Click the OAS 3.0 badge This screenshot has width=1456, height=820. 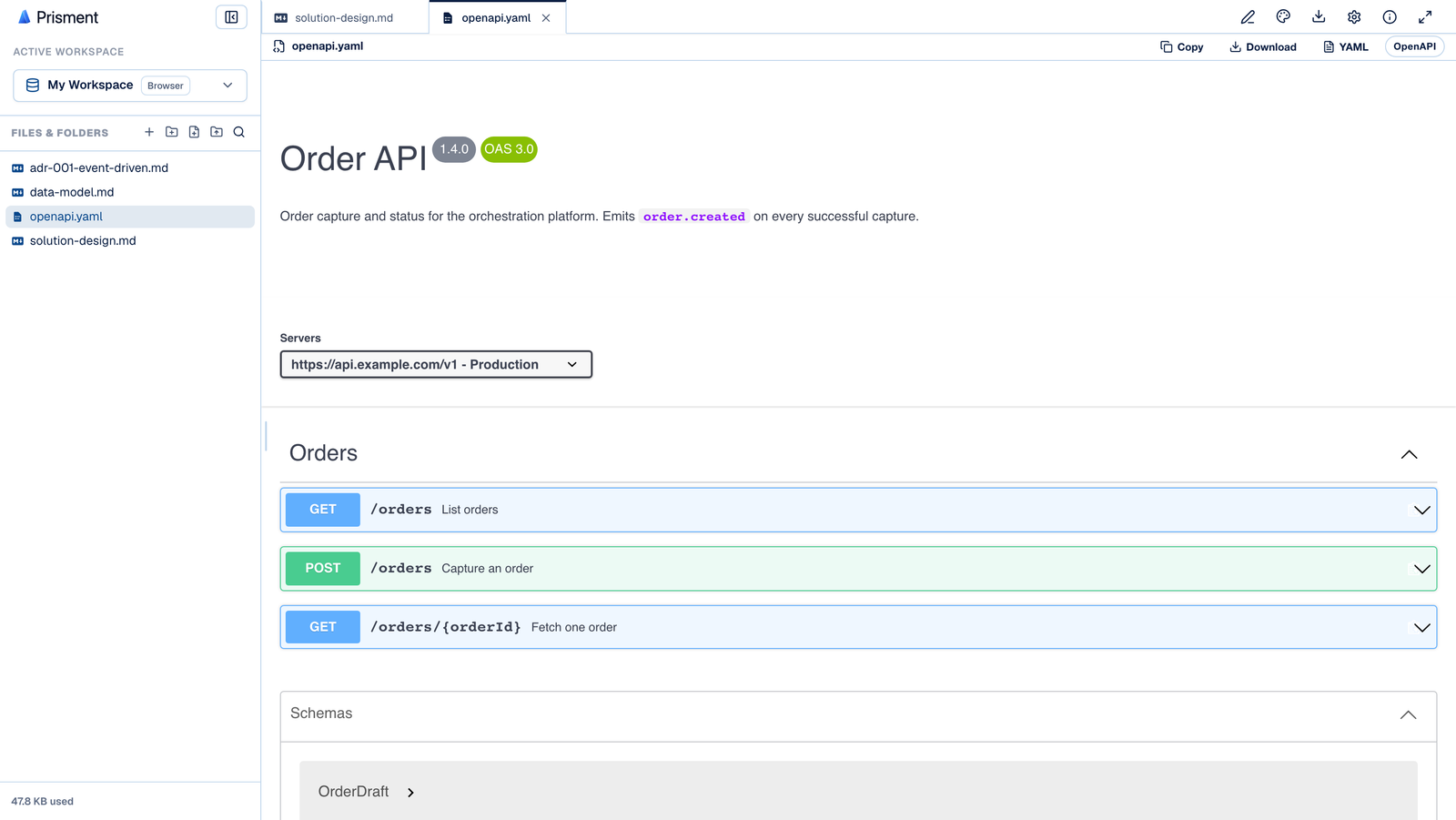pyautogui.click(x=509, y=149)
